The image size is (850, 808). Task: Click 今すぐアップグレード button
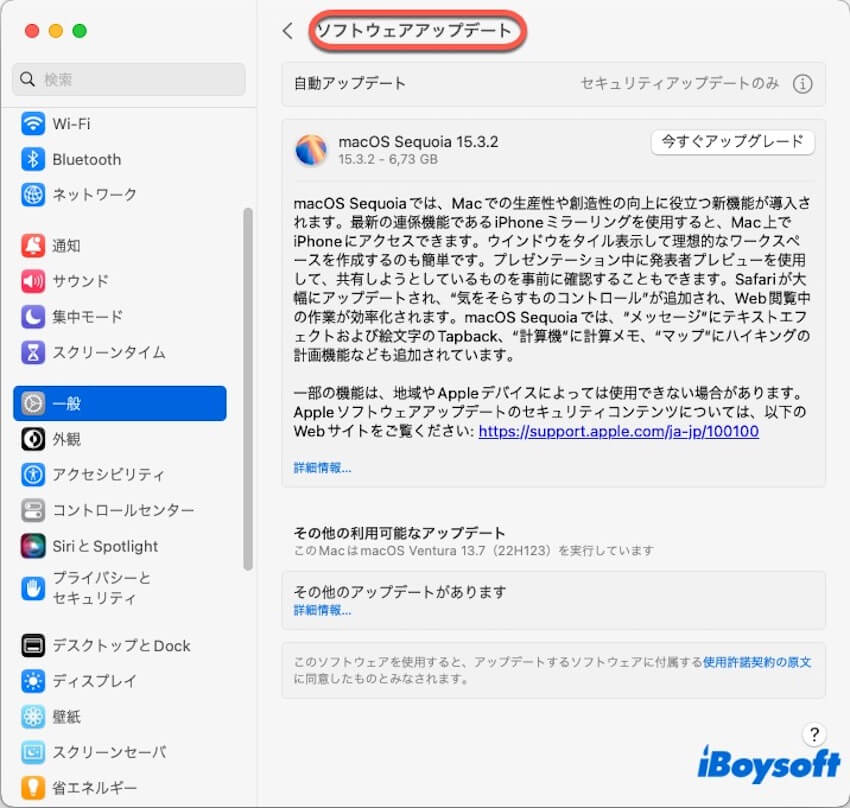(x=732, y=142)
